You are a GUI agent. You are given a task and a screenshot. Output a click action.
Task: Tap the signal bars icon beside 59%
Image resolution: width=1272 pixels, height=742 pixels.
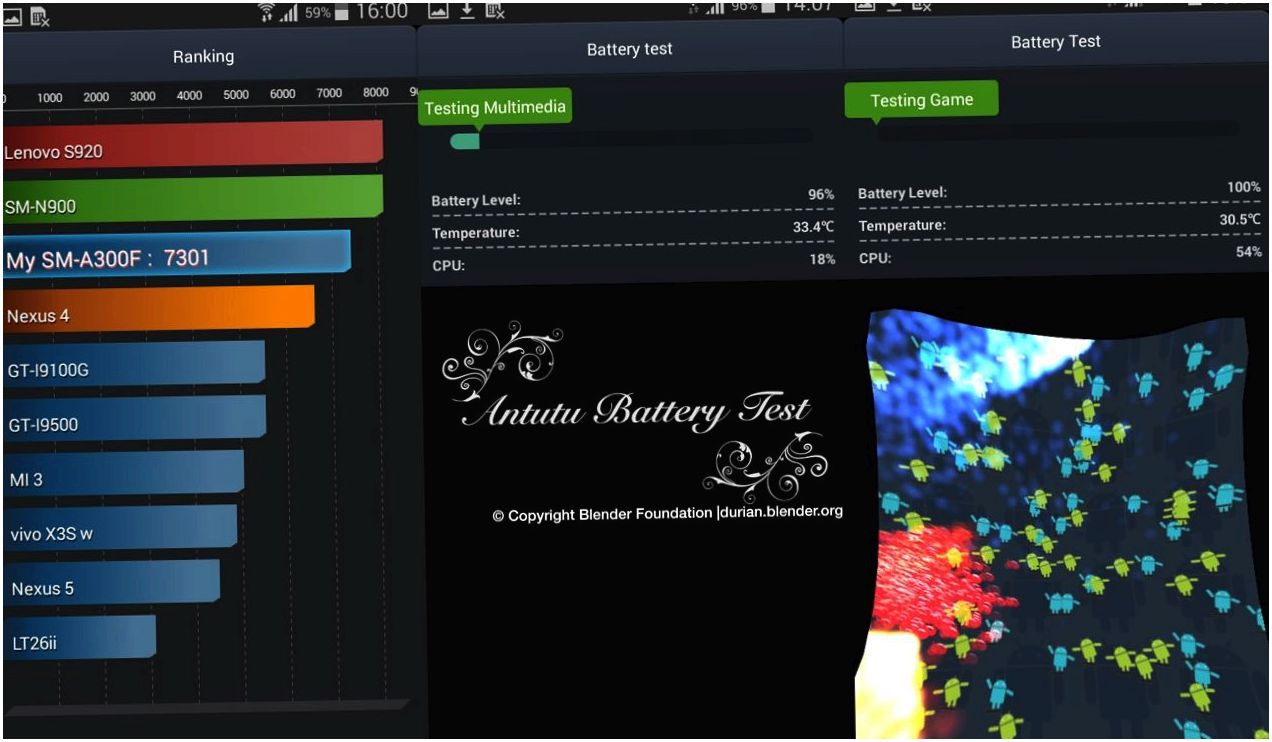[292, 13]
